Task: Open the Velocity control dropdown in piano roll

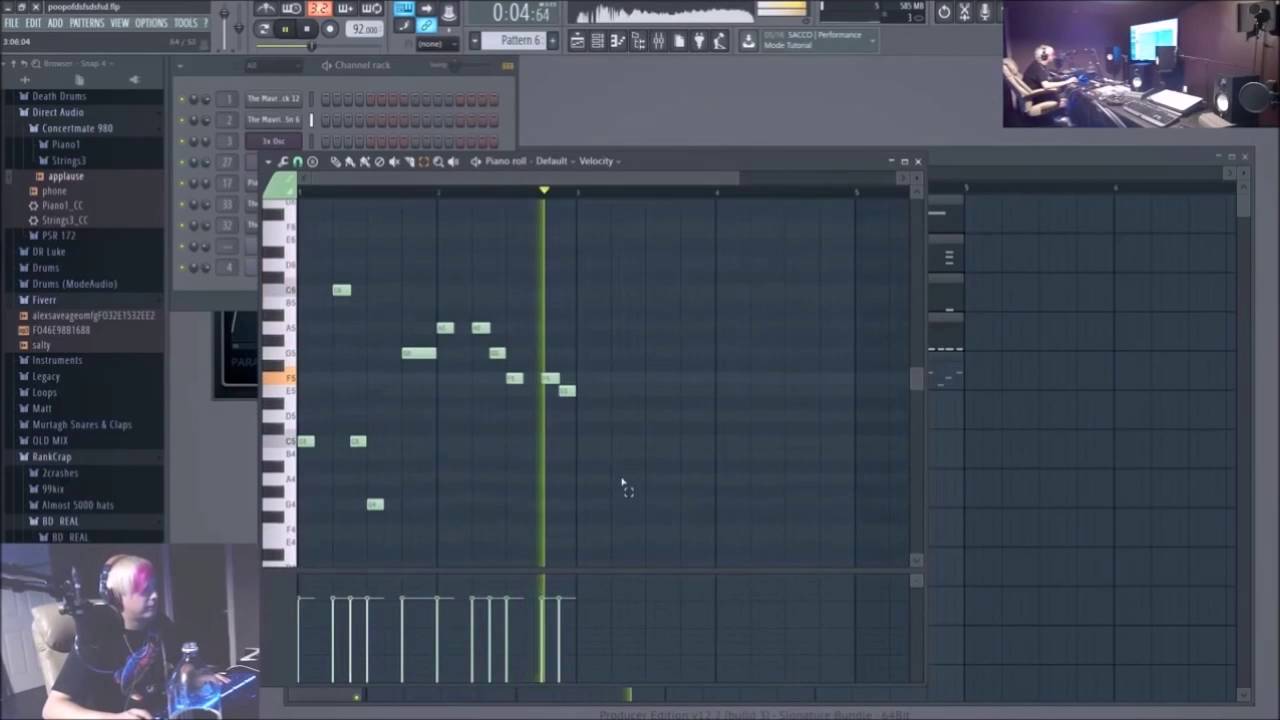Action: tap(599, 161)
